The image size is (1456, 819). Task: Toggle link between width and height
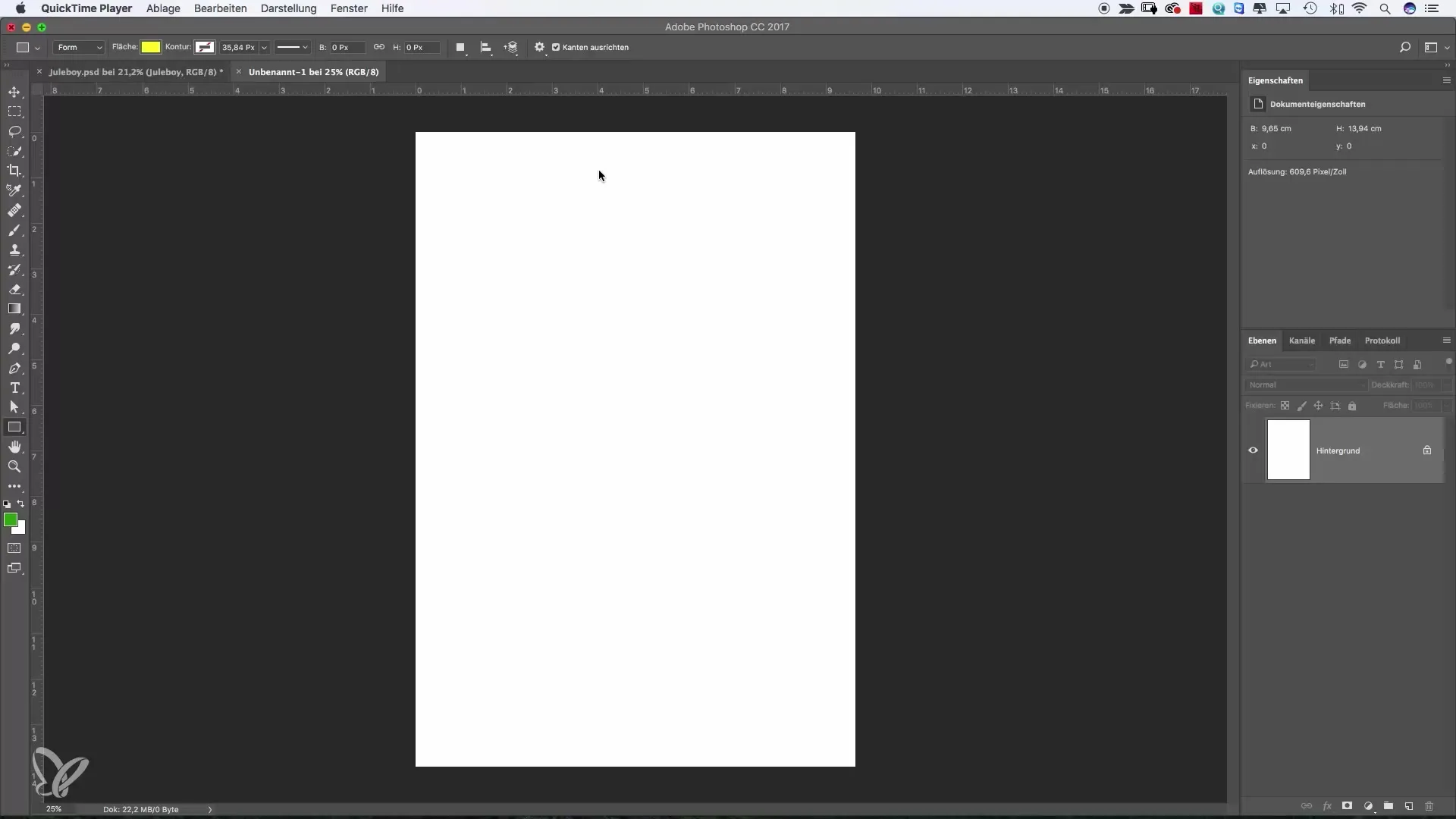tap(379, 47)
